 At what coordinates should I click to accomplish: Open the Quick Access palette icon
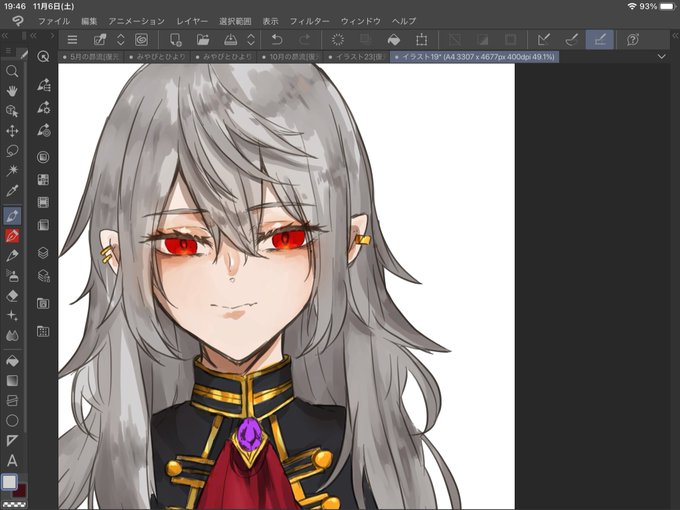43,56
